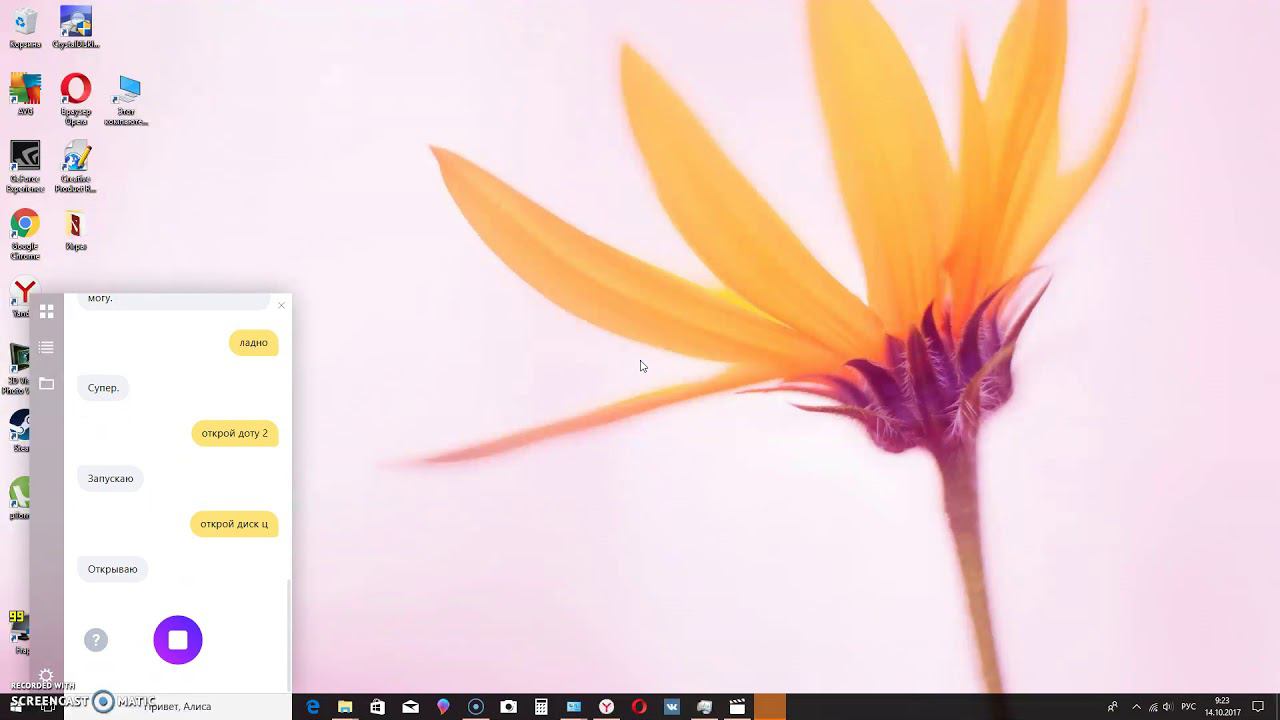Open the gray devices taskbar icon
Screen dimensions: 1280x720
coord(704,707)
